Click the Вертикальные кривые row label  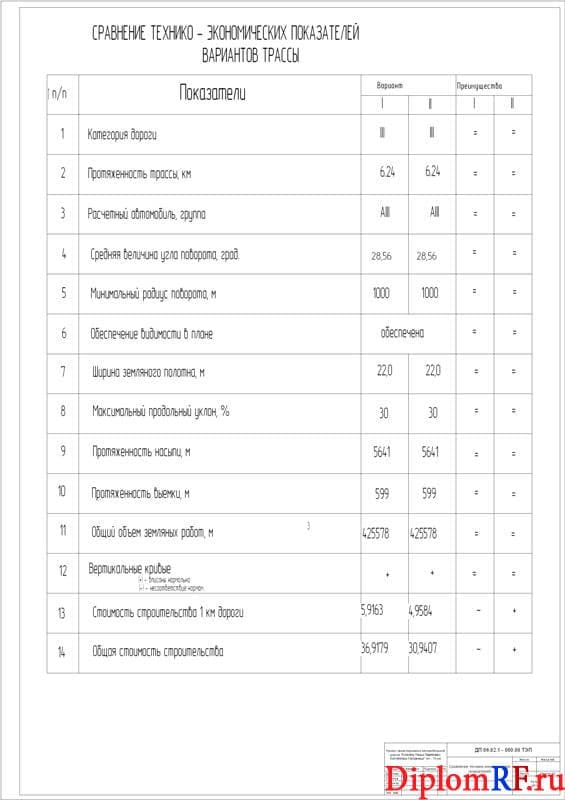(x=130, y=569)
